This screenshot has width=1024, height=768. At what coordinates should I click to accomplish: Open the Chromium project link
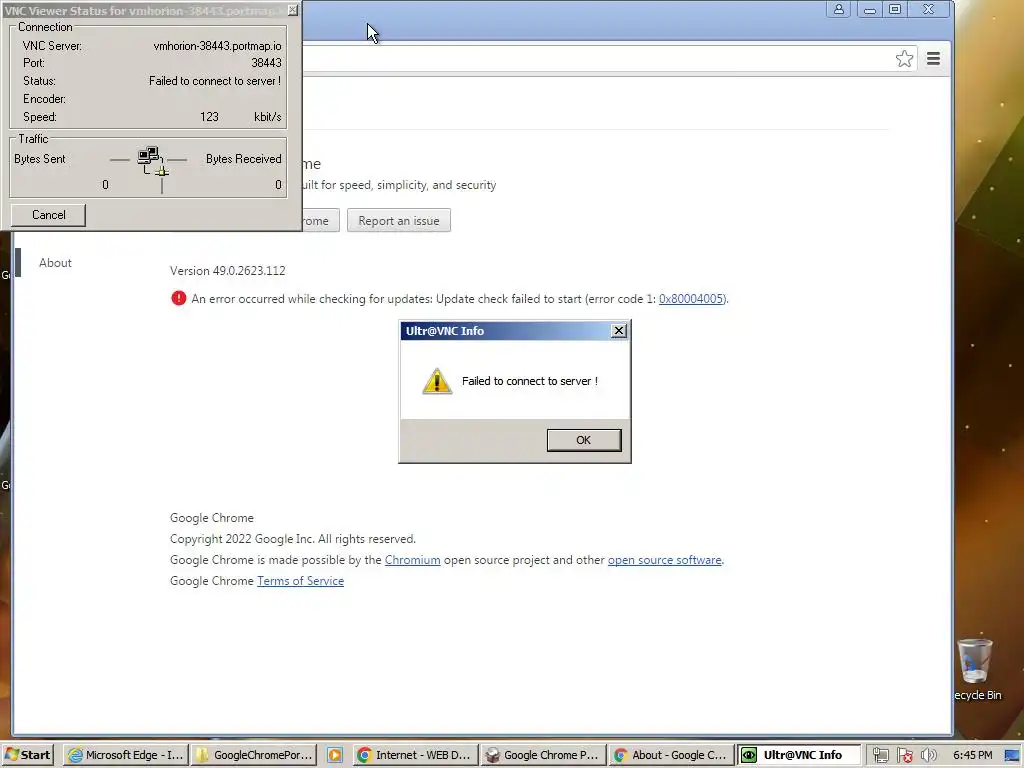412,560
